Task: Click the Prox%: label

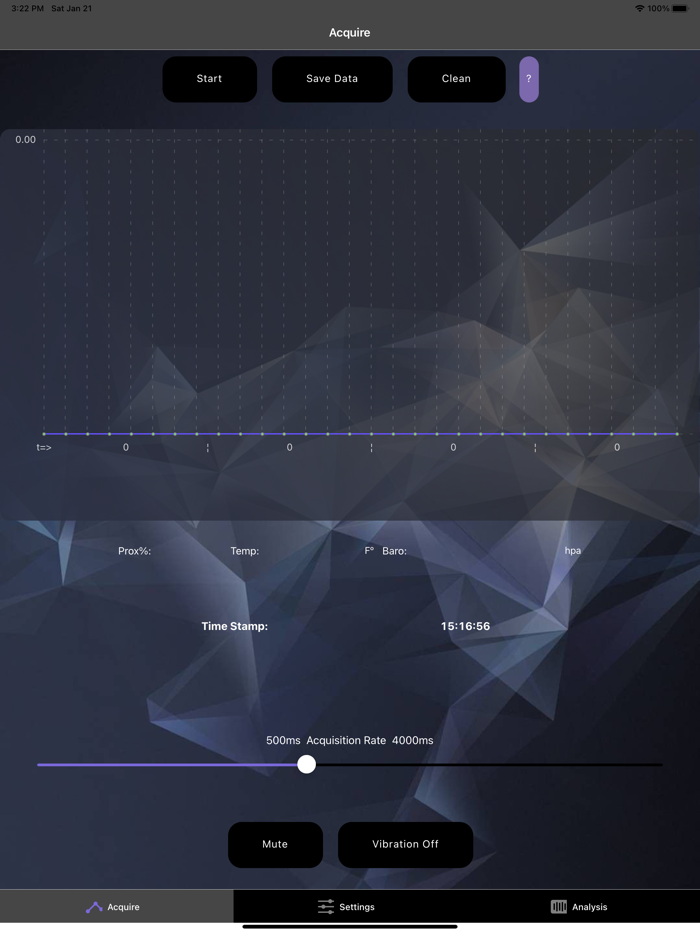Action: click(x=135, y=551)
